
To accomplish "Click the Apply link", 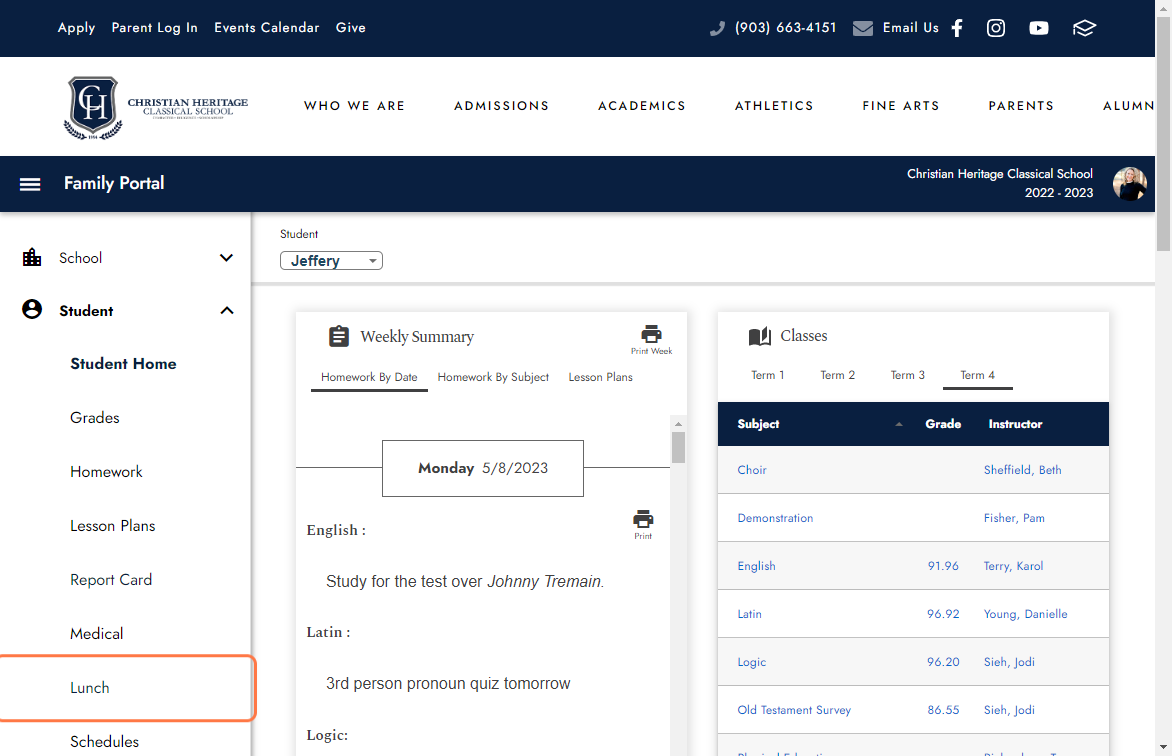I will pos(76,28).
